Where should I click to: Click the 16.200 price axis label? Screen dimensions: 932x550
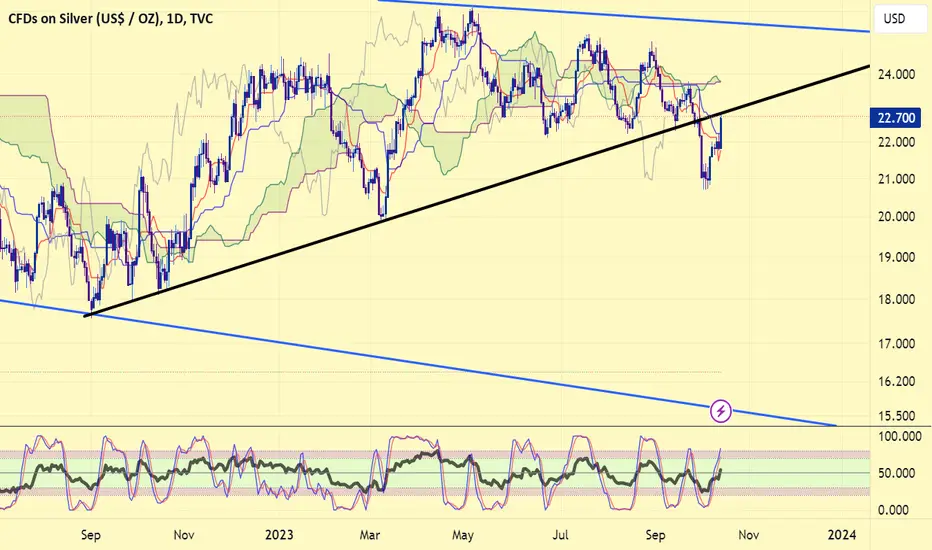coord(896,381)
